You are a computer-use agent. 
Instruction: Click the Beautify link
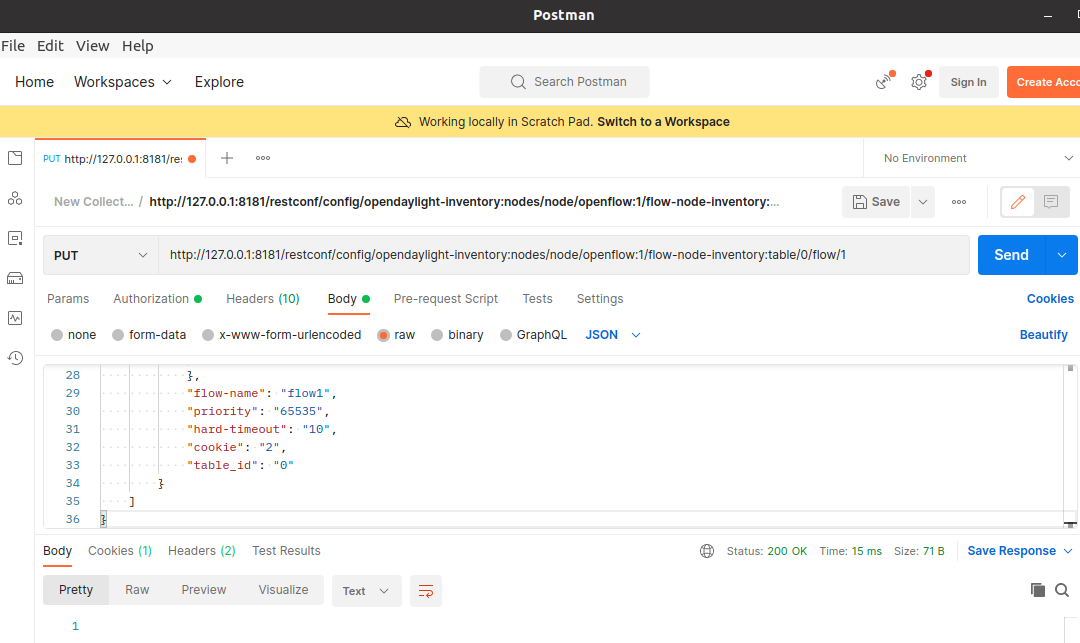[x=1043, y=335]
